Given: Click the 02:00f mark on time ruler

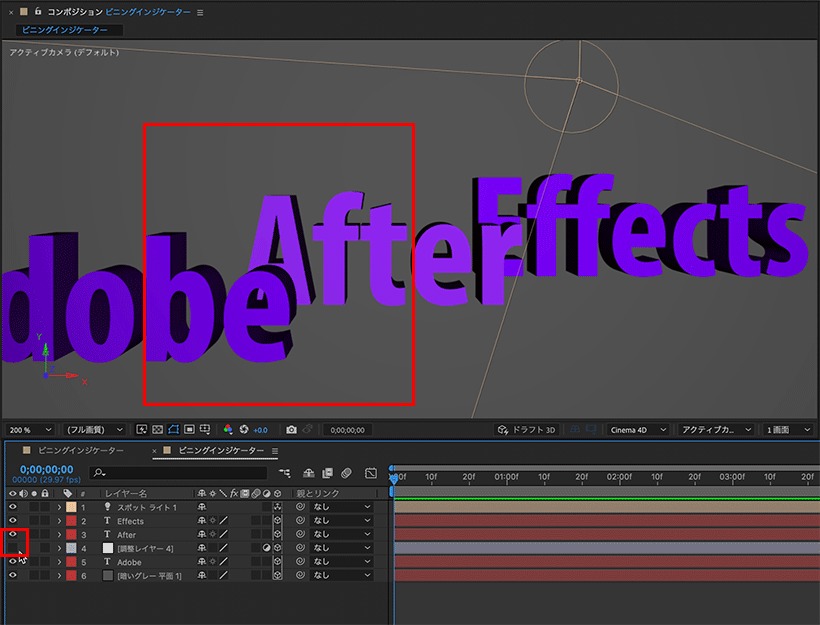Looking at the screenshot, I should click(x=619, y=476).
